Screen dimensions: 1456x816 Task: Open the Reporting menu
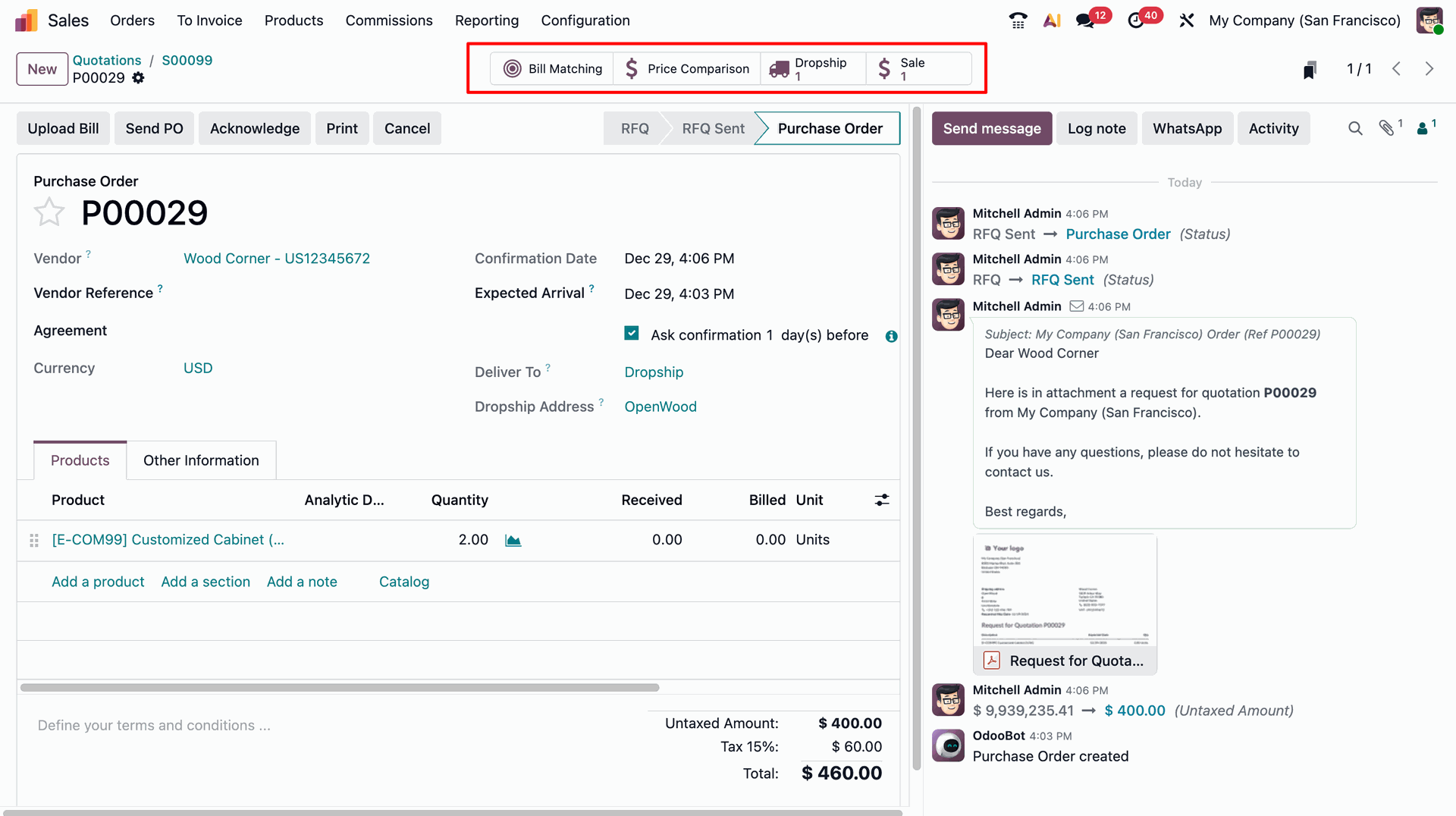pos(486,20)
